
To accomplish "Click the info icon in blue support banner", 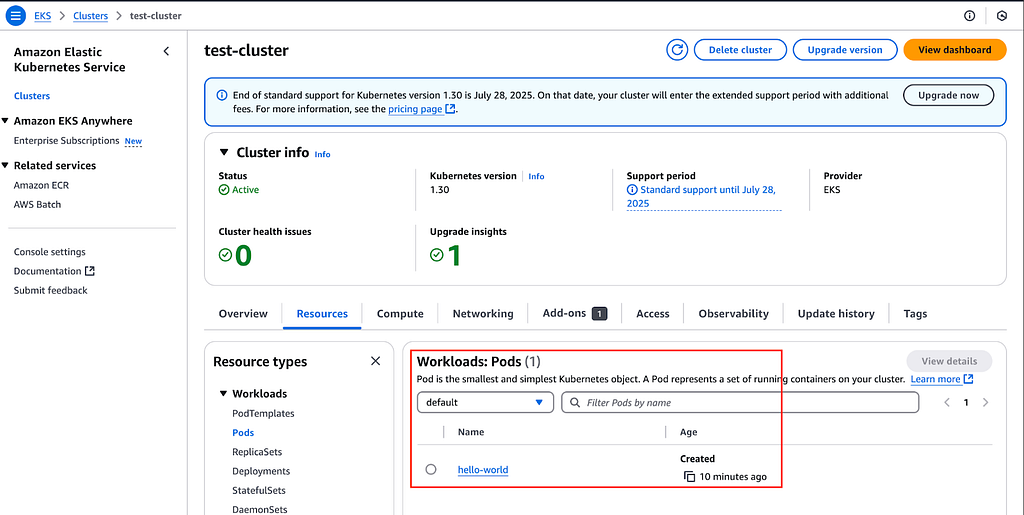I will [221, 95].
